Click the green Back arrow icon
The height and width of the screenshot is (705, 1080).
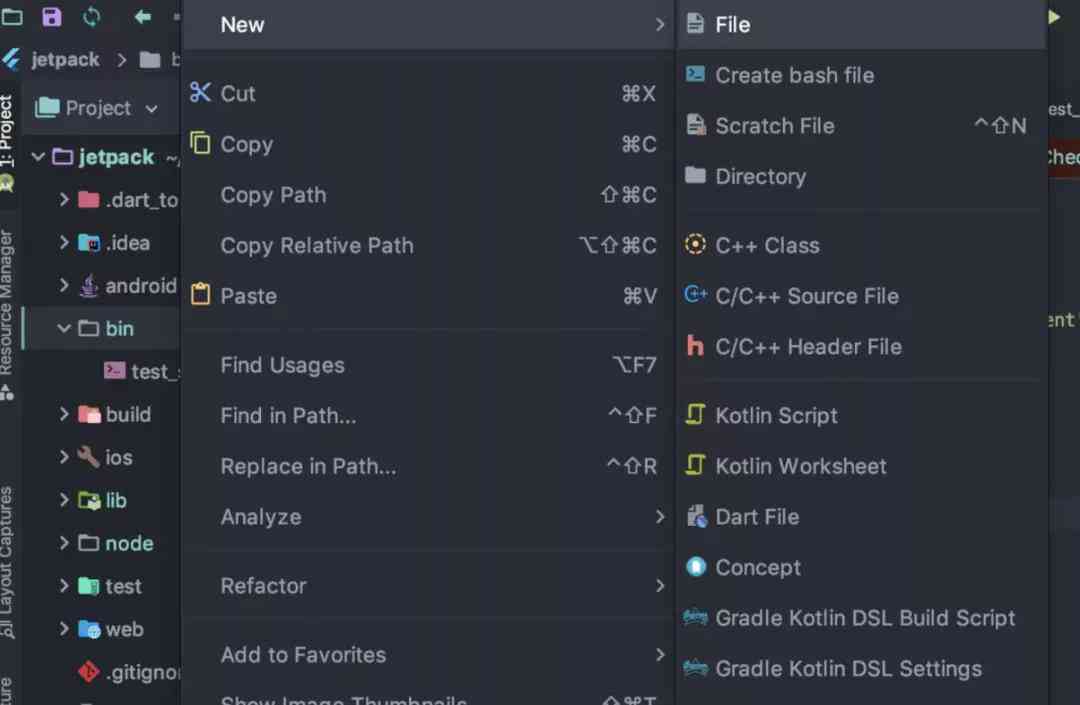pos(143,17)
